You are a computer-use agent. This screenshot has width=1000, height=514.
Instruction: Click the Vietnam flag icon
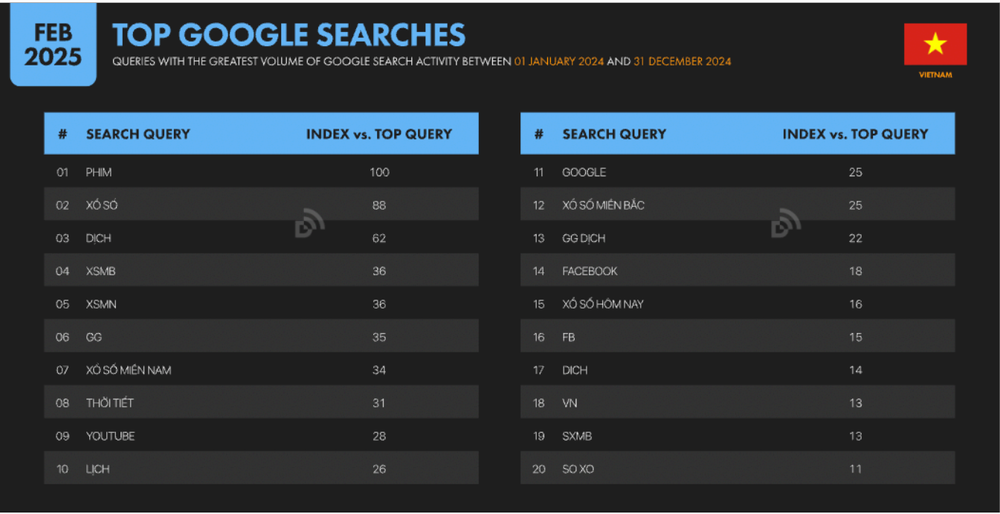click(x=935, y=44)
